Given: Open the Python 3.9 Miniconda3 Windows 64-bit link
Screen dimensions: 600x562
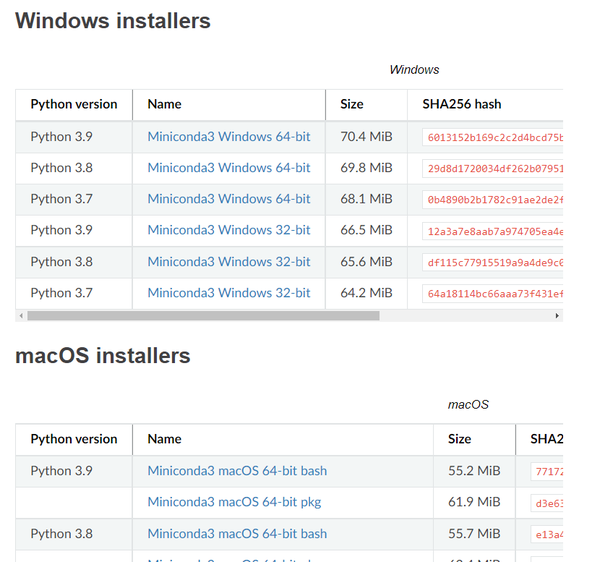Looking at the screenshot, I should [x=229, y=137].
